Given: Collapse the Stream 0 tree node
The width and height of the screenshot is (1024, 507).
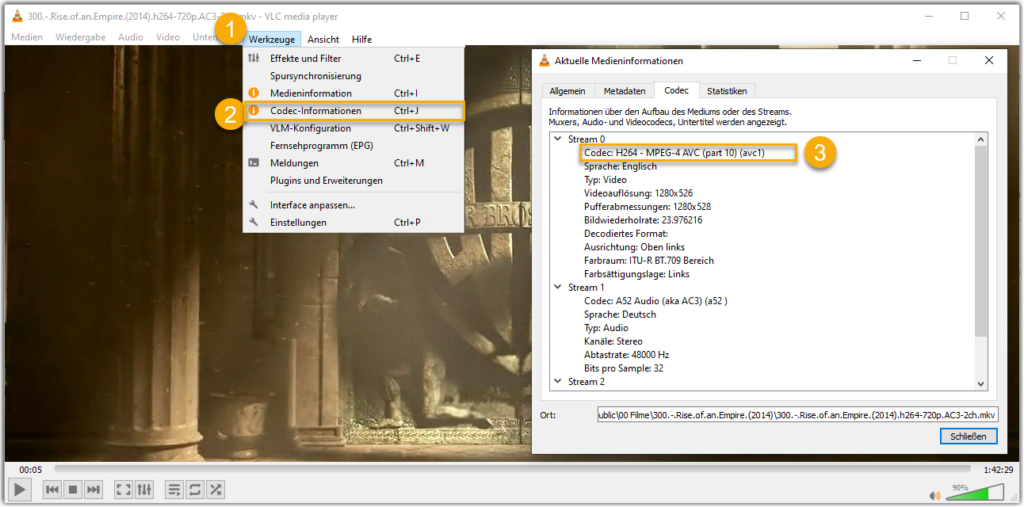Looking at the screenshot, I should coord(557,139).
